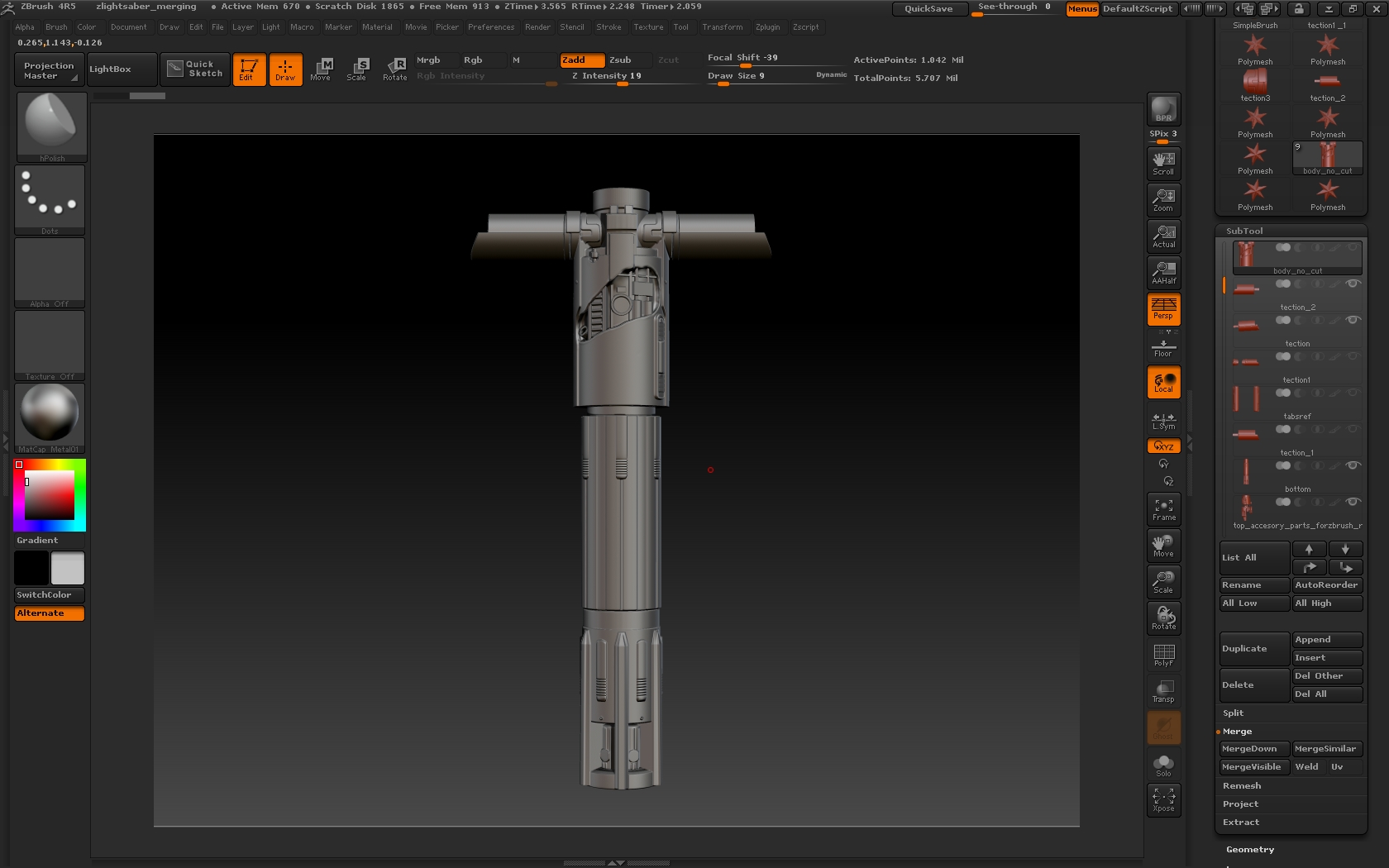
Task: Choose the Move transform tool
Action: click(321, 69)
